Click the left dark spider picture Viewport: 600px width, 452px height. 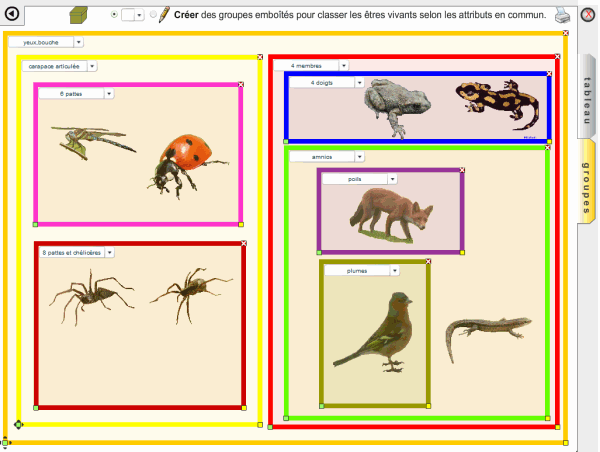tap(92, 297)
